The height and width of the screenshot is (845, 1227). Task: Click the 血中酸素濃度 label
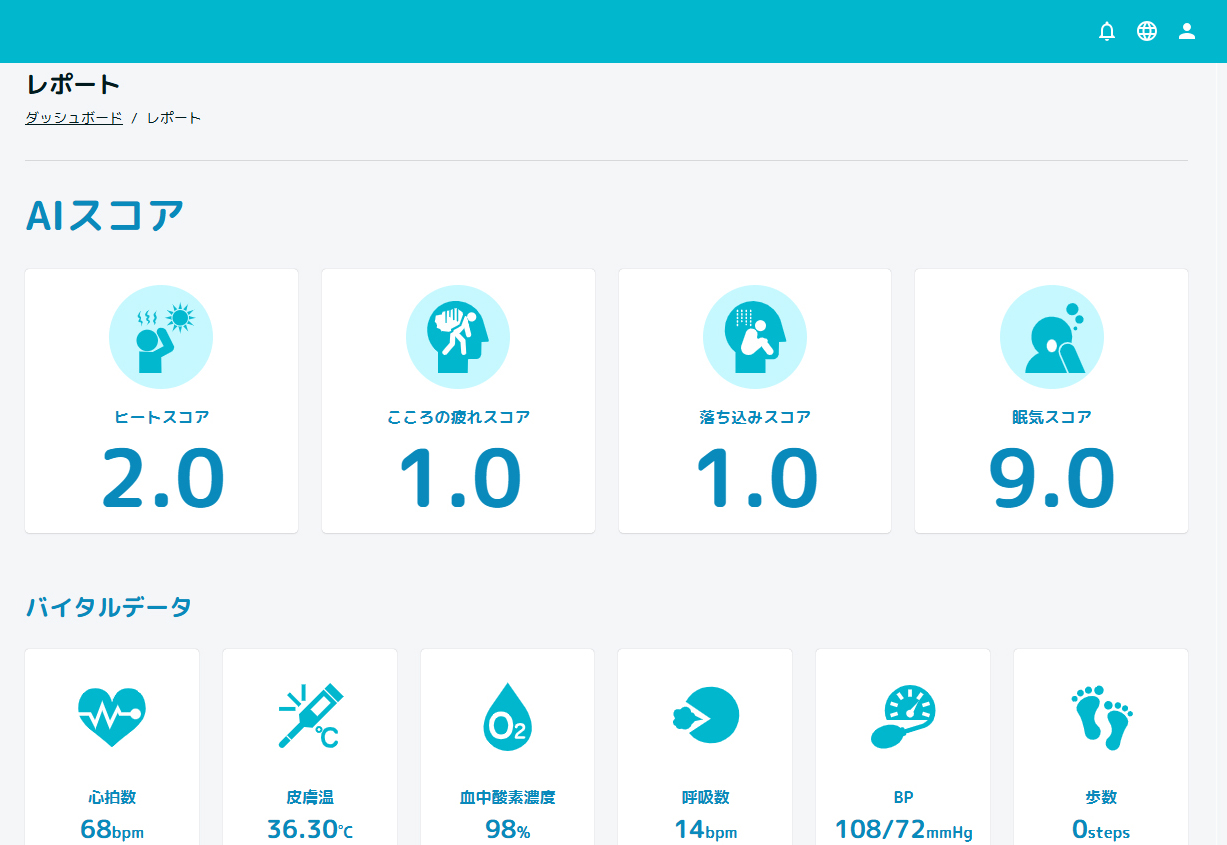[x=508, y=797]
